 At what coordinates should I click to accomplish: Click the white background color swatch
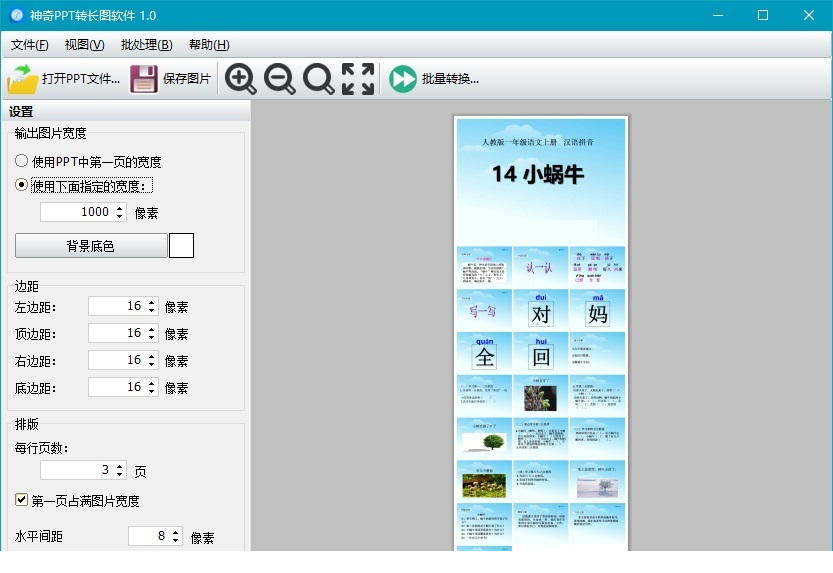181,245
